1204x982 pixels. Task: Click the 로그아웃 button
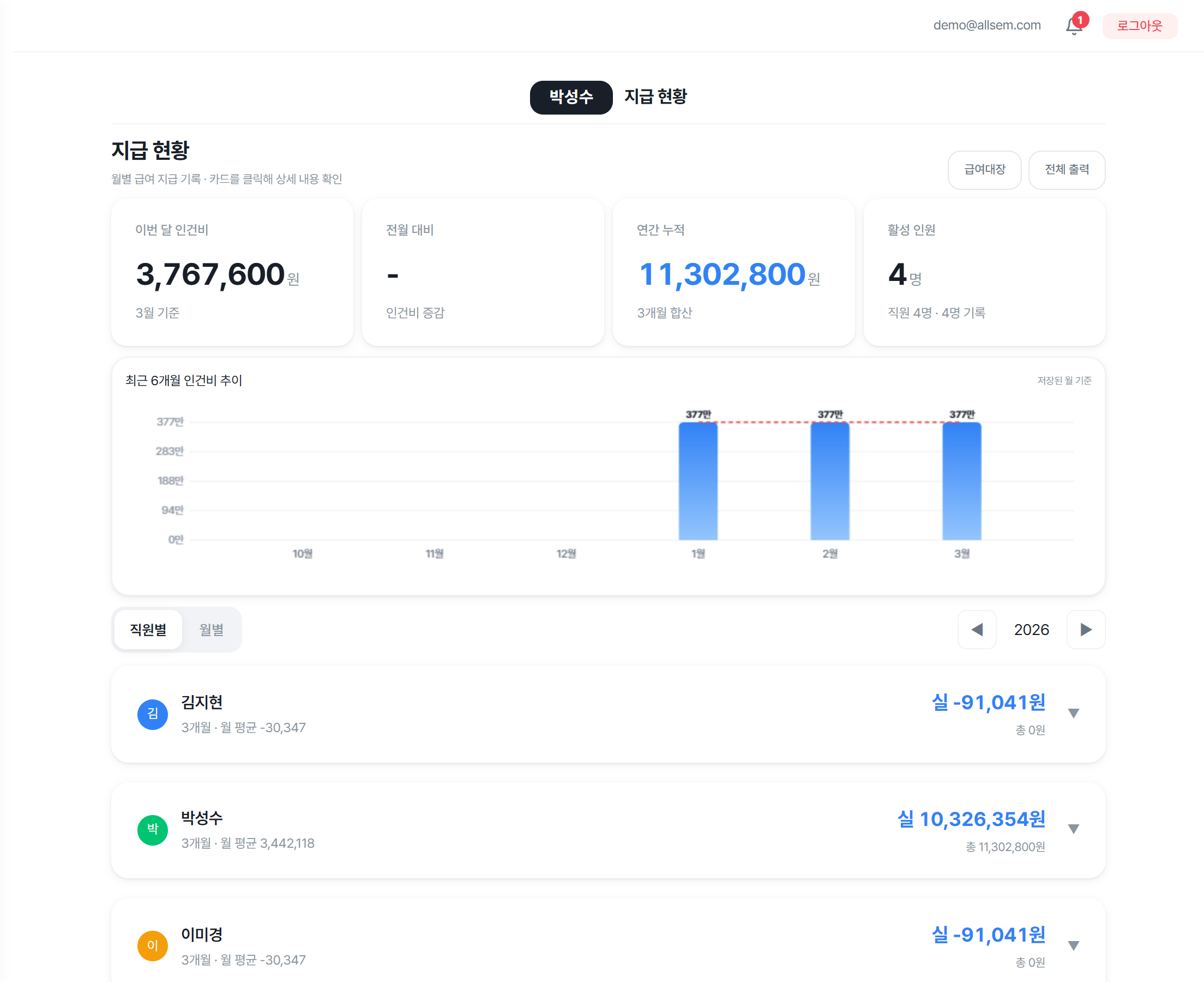coord(1139,26)
